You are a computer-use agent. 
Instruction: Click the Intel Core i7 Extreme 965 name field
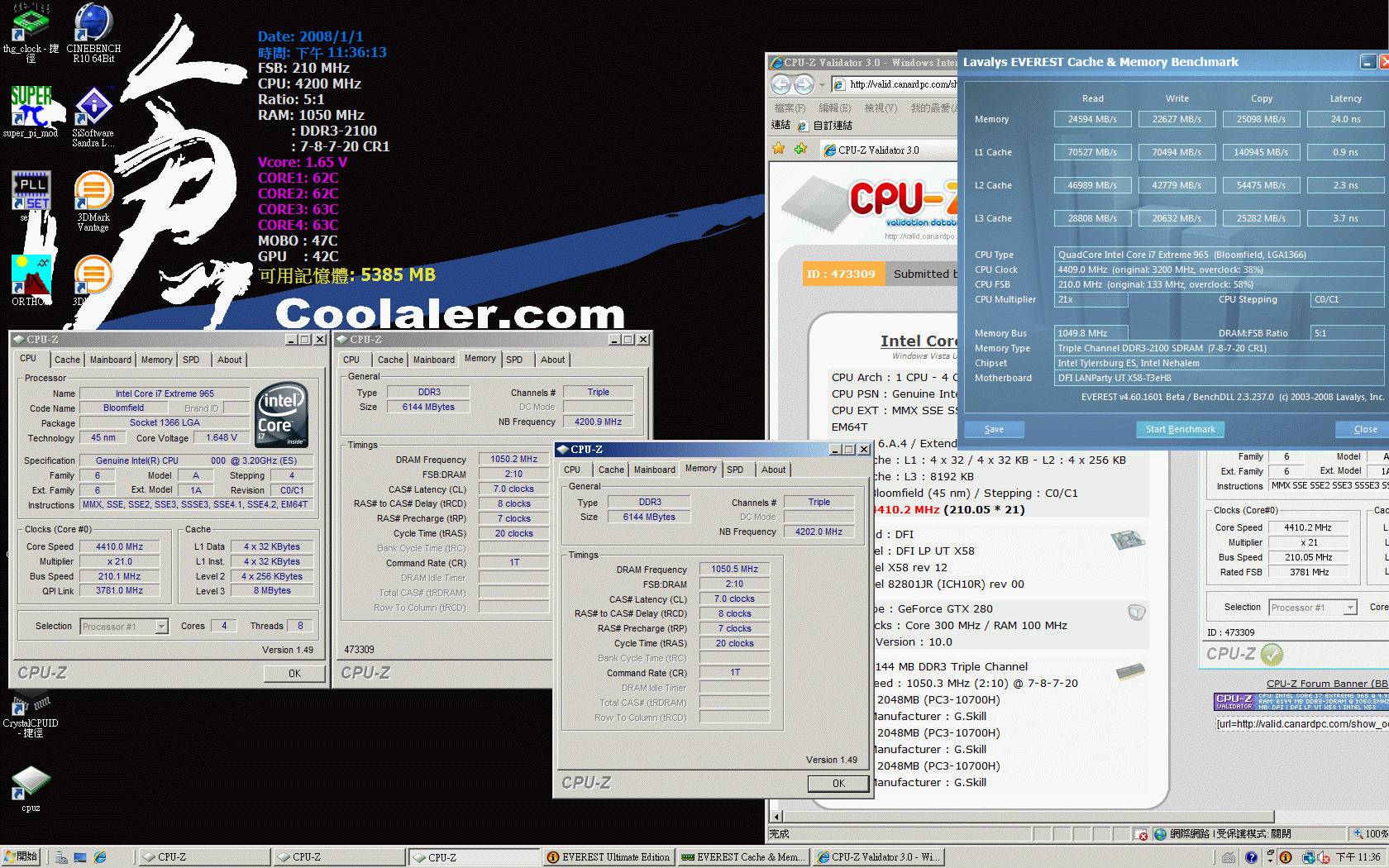(x=165, y=393)
